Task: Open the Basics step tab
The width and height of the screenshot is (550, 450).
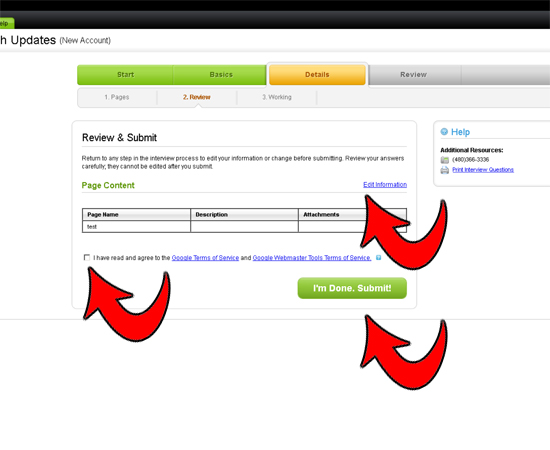Action: click(221, 75)
